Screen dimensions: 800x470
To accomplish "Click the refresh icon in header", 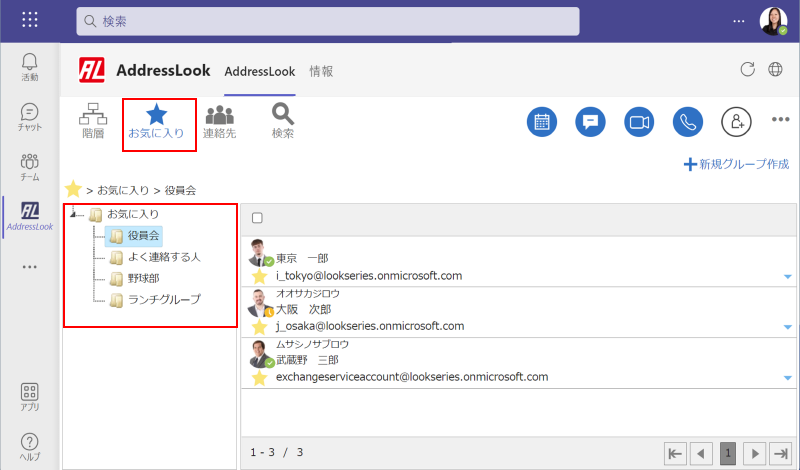I will point(746,70).
